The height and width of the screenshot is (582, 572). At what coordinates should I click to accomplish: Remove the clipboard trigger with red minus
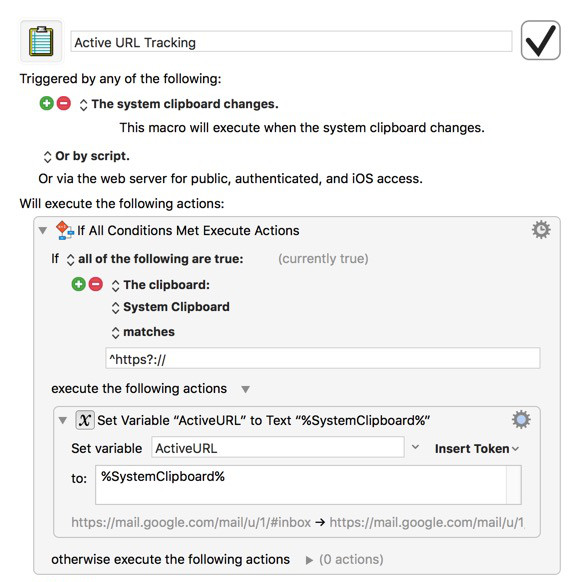point(63,103)
